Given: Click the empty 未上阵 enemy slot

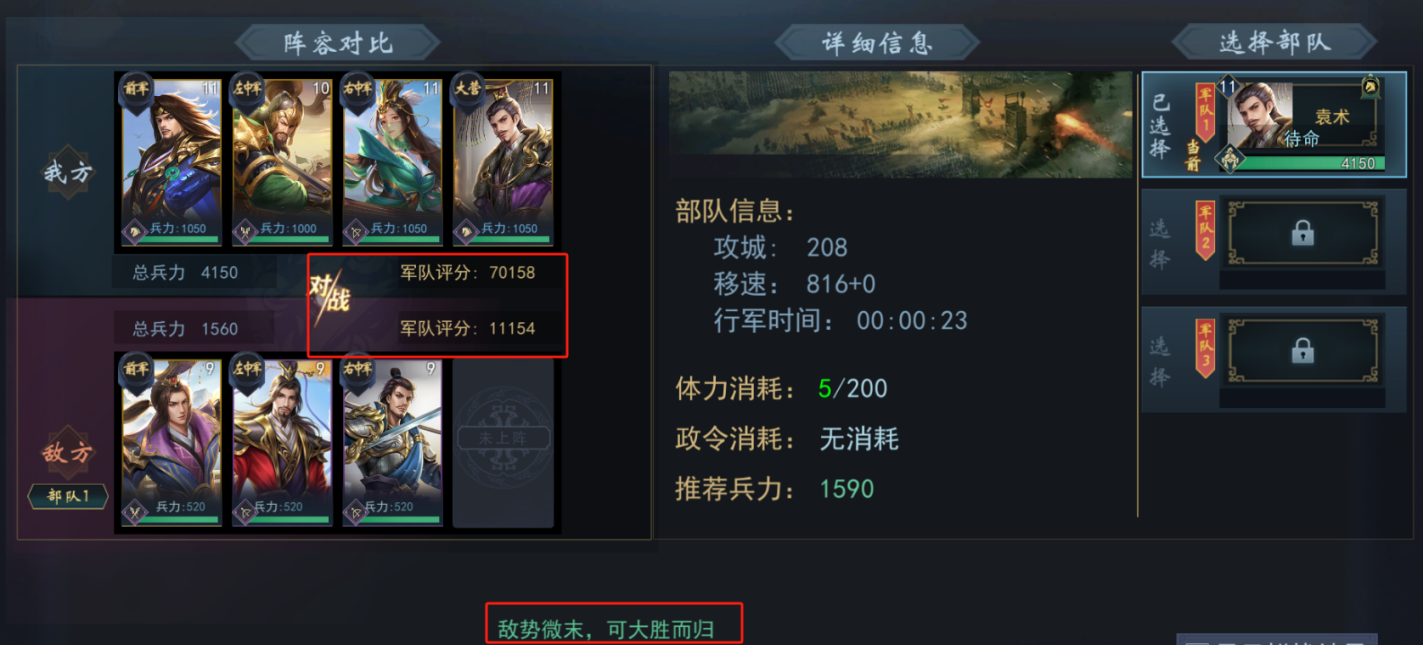Looking at the screenshot, I should click(503, 442).
